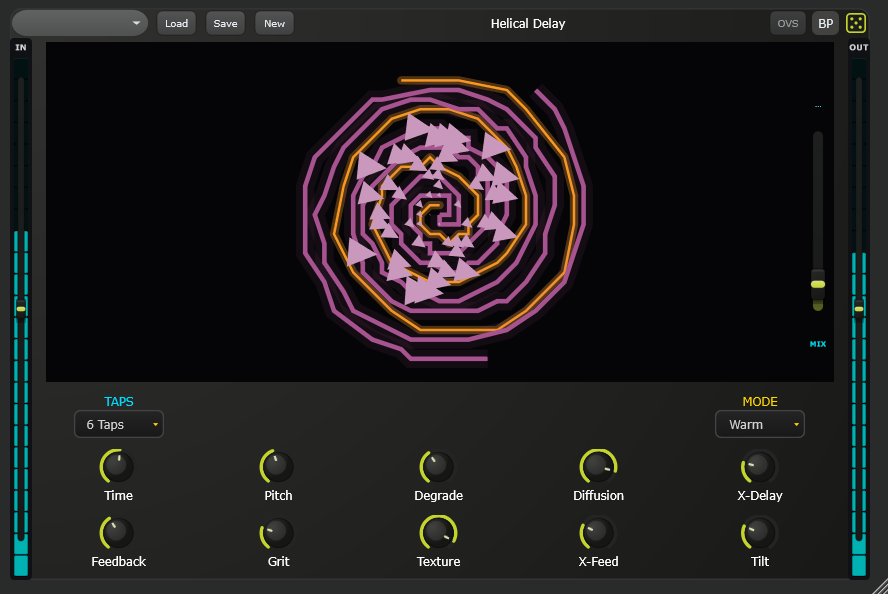The height and width of the screenshot is (594, 888).
Task: Click the X-Delay knob
Action: pyautogui.click(x=758, y=467)
